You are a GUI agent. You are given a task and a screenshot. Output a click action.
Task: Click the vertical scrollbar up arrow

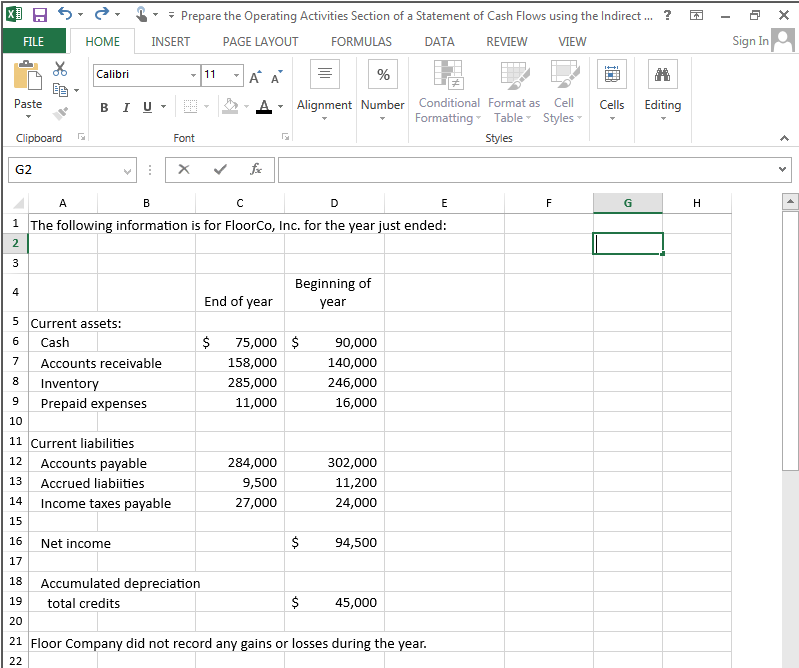point(790,201)
